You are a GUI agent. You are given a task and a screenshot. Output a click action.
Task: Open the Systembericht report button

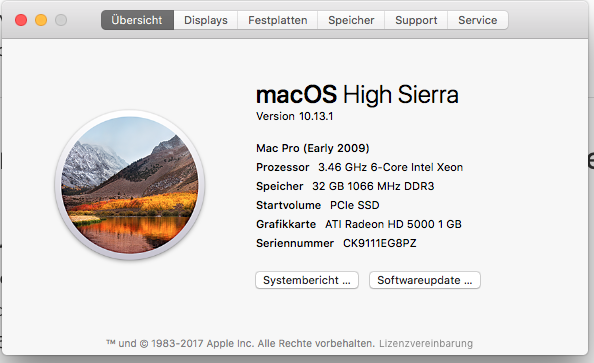coord(307,280)
